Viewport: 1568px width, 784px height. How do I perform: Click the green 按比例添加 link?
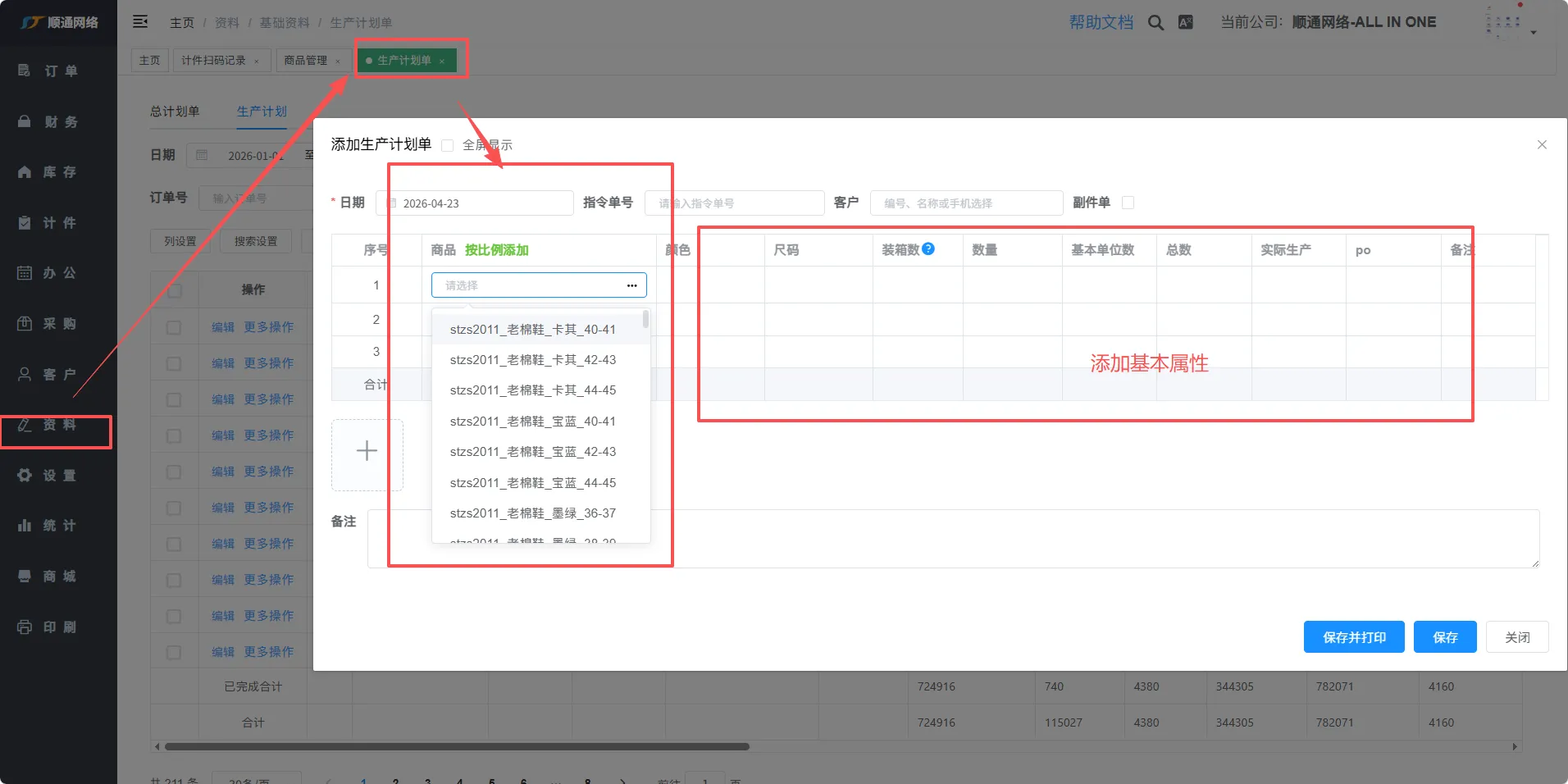[496, 250]
